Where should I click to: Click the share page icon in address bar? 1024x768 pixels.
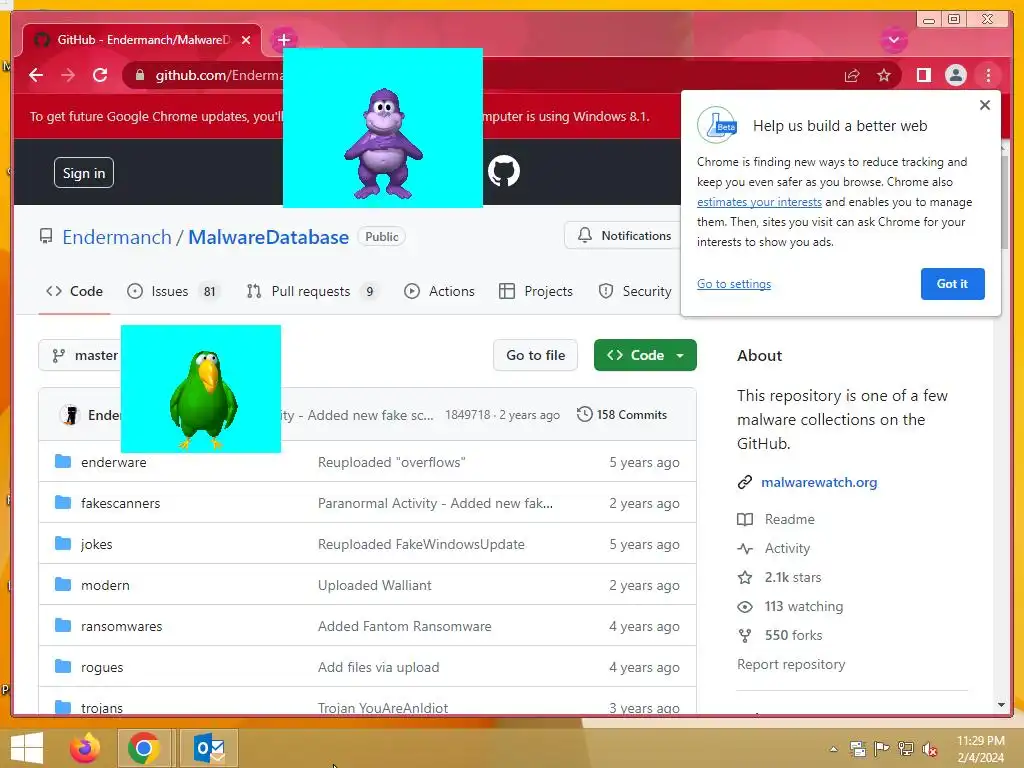pos(852,76)
